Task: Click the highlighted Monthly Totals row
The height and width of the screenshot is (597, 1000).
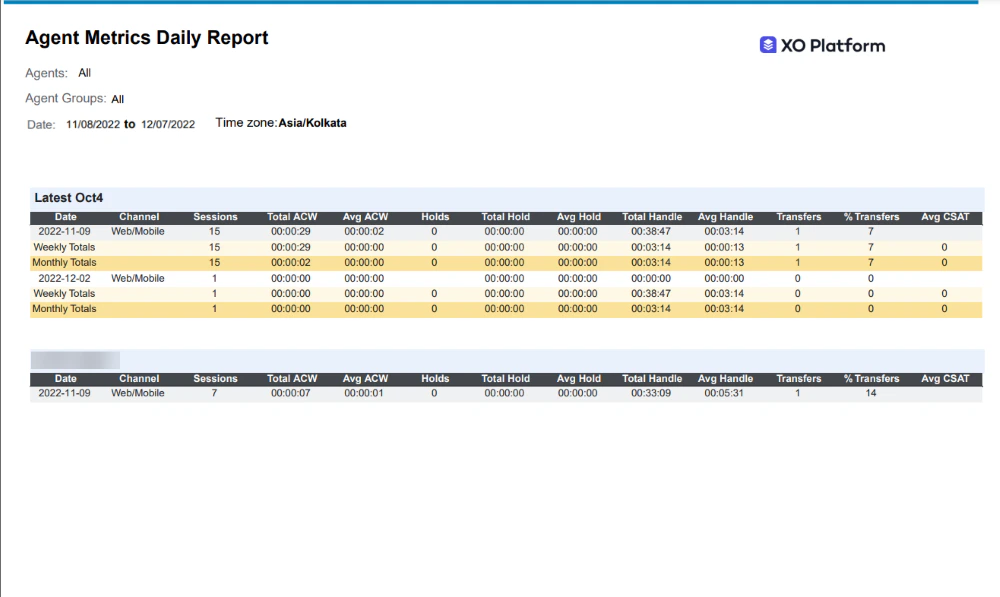Action: tap(64, 262)
